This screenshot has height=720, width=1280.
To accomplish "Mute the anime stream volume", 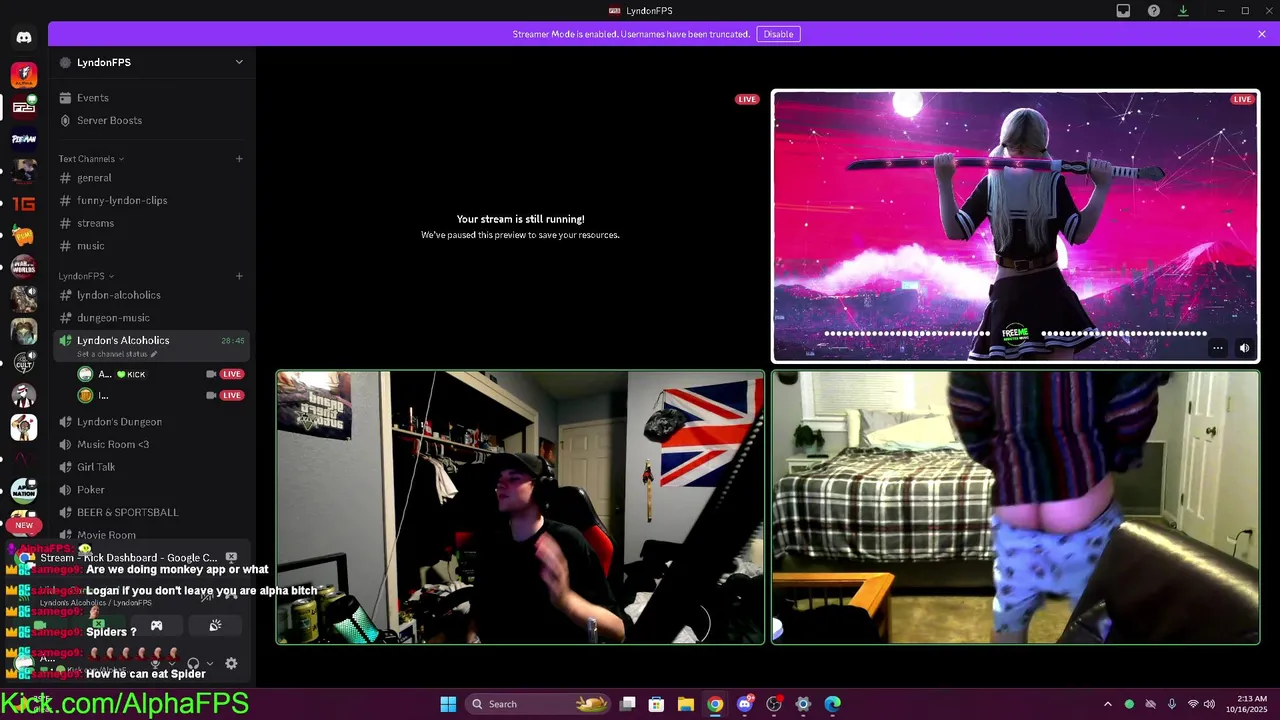I will [x=1244, y=348].
